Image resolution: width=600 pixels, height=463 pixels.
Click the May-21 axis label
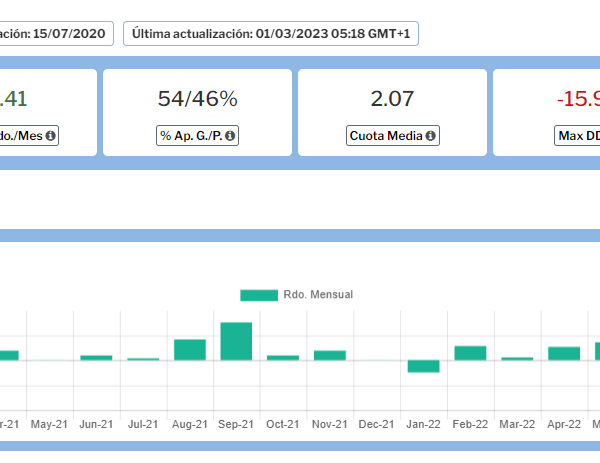(x=49, y=424)
